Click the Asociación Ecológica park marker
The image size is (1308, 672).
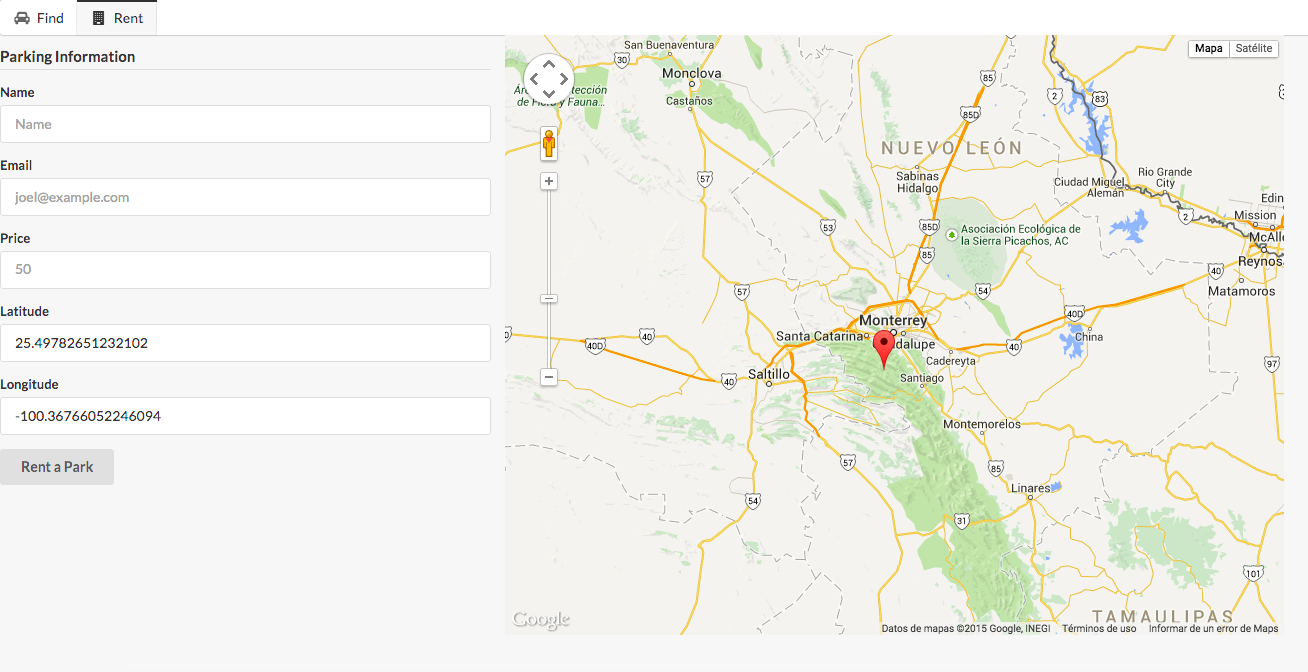point(951,234)
